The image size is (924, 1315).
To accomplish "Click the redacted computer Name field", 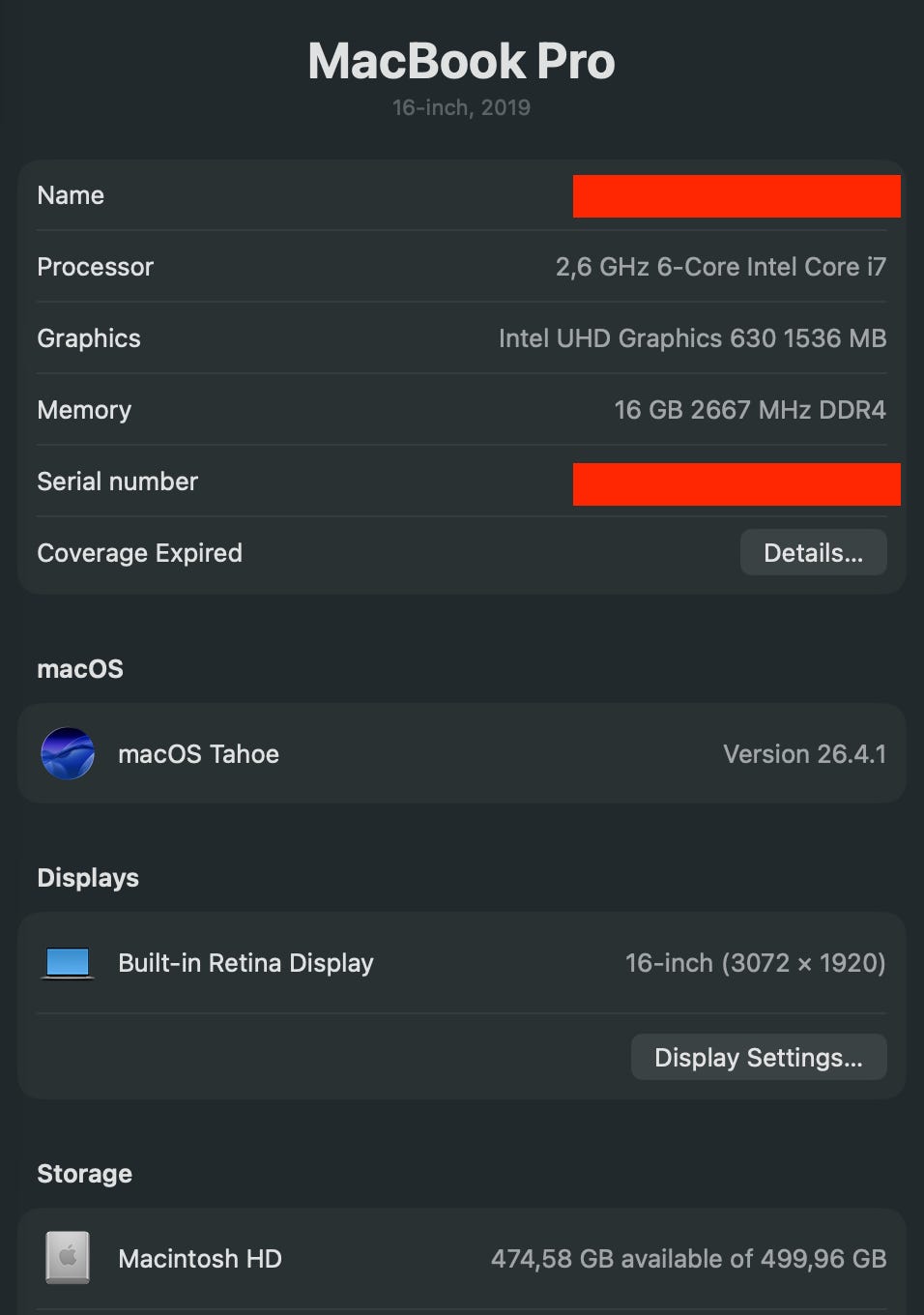I will coord(736,196).
